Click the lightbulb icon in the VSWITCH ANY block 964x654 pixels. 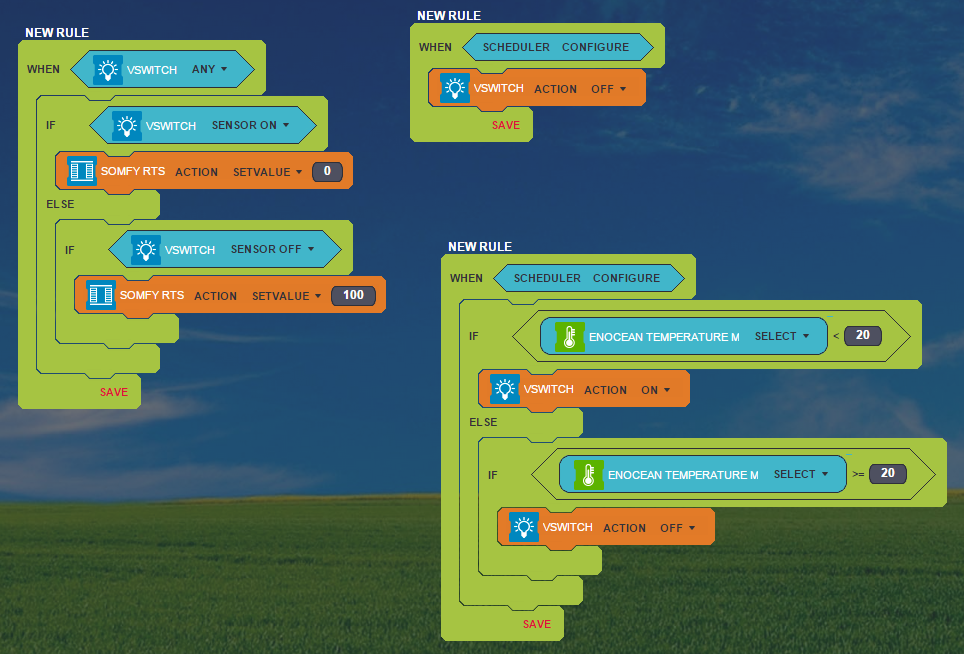(108, 70)
